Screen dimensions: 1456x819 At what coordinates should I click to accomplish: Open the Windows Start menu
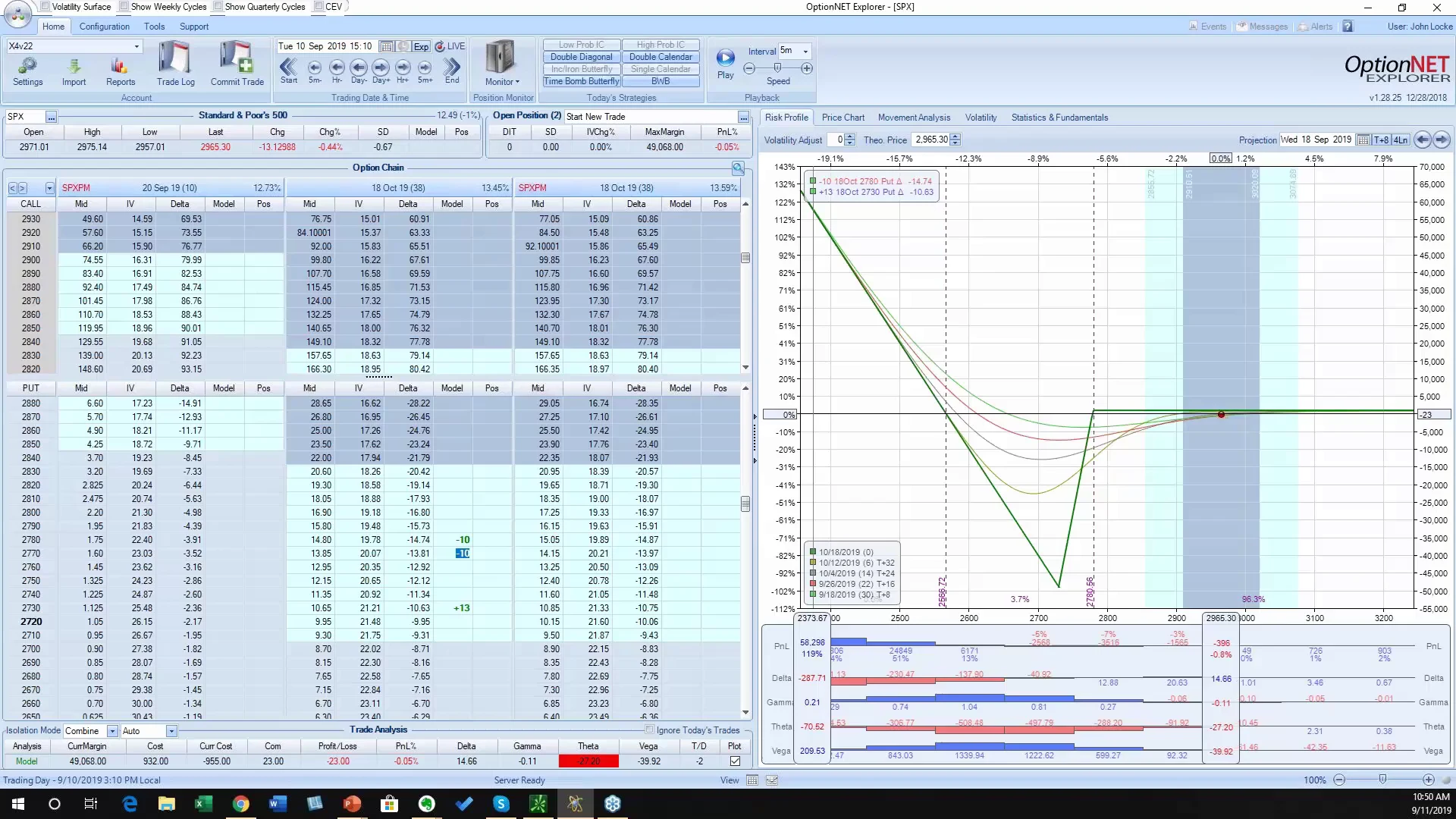click(x=17, y=804)
